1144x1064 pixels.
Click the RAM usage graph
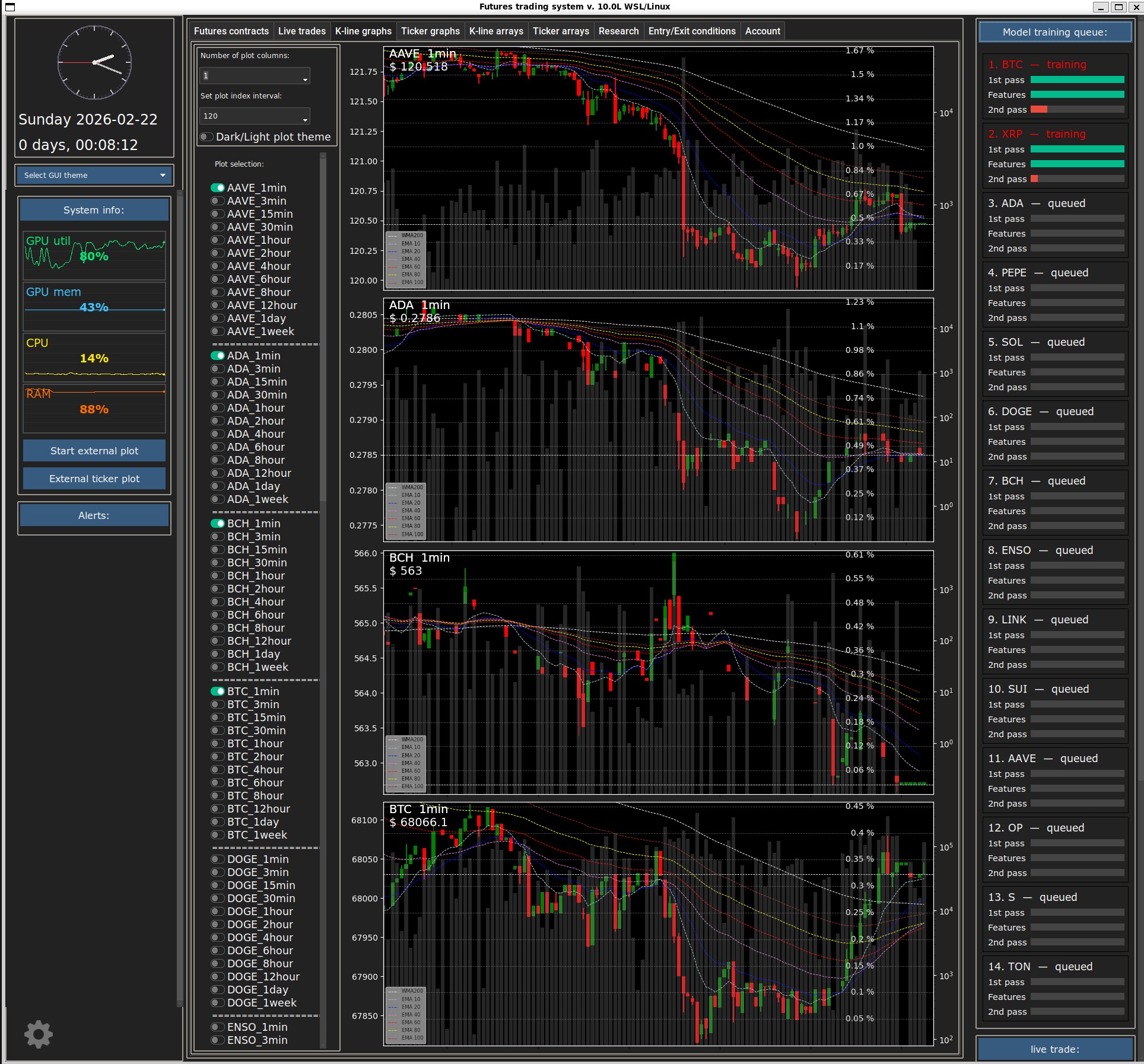point(94,409)
